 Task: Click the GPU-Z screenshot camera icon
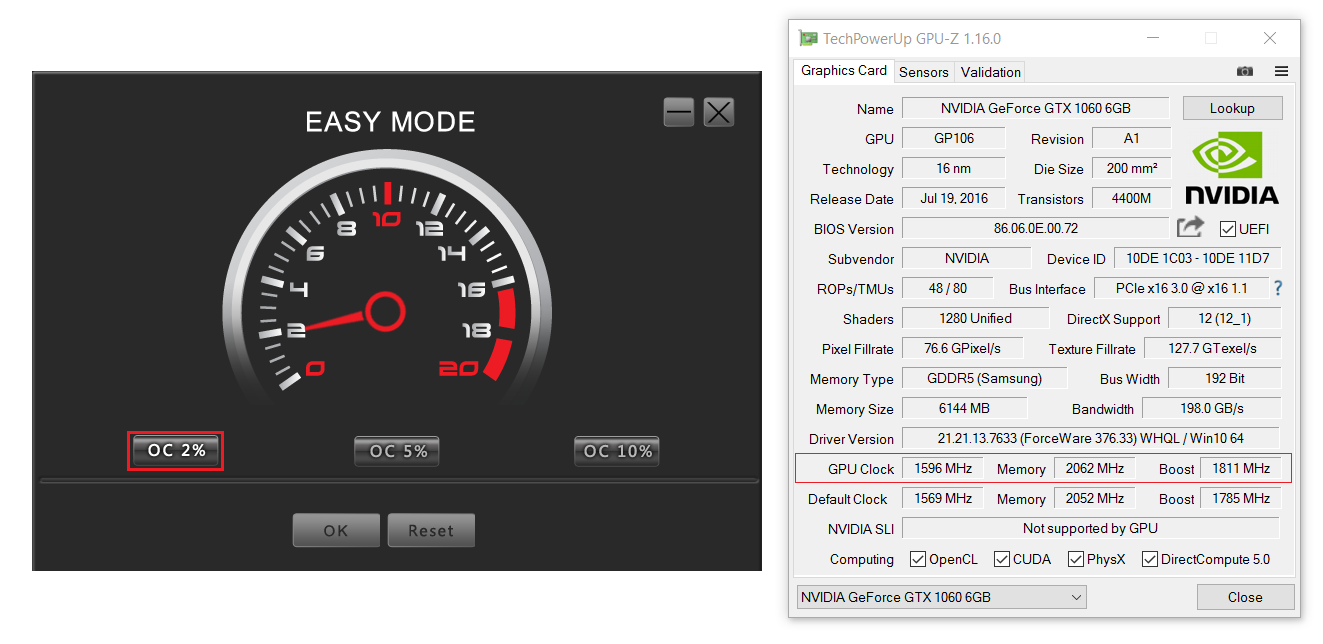(x=1244, y=71)
